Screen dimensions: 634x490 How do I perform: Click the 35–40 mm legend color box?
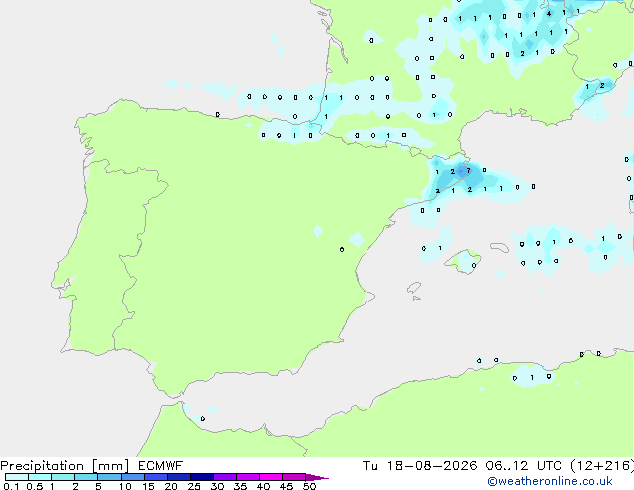tap(248, 477)
